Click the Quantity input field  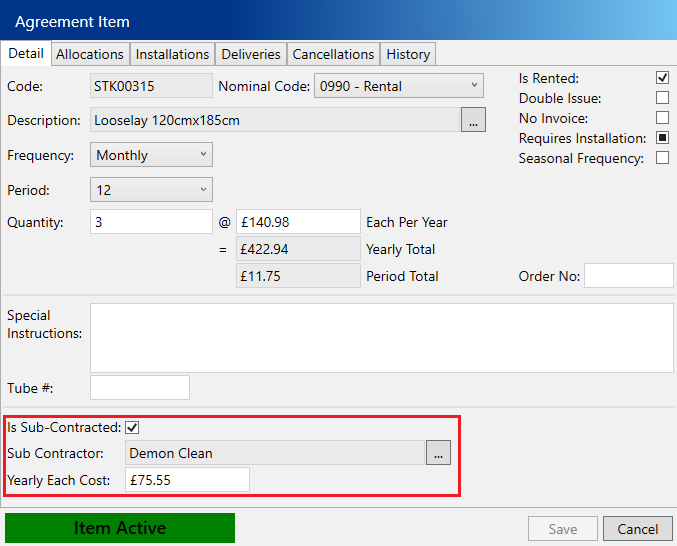coord(151,222)
